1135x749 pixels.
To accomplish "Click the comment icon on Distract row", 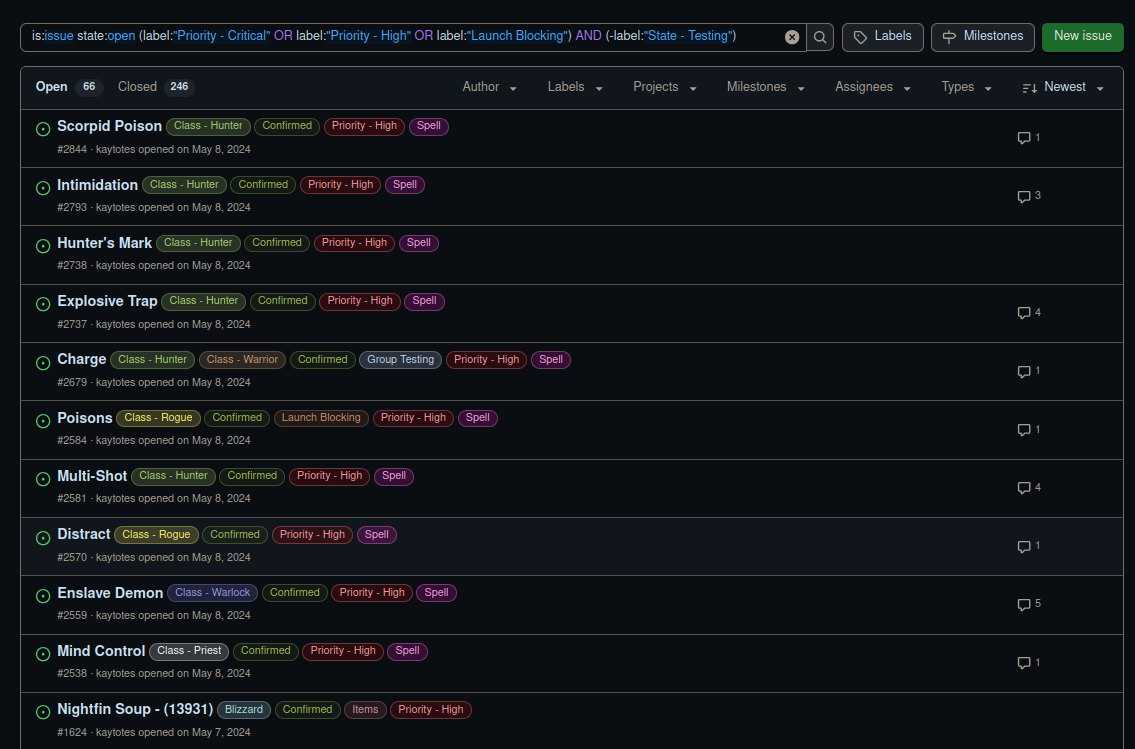I will (x=1024, y=546).
